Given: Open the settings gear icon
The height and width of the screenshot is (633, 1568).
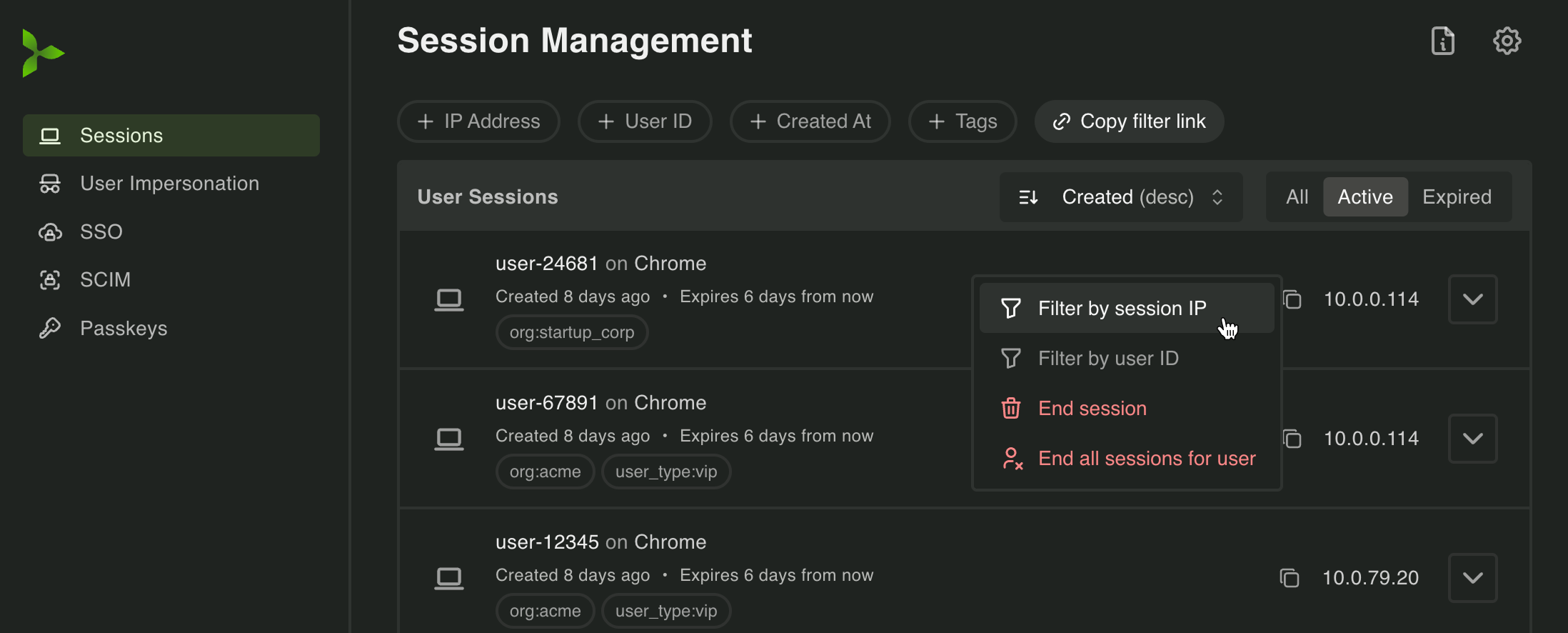Looking at the screenshot, I should click(1507, 41).
